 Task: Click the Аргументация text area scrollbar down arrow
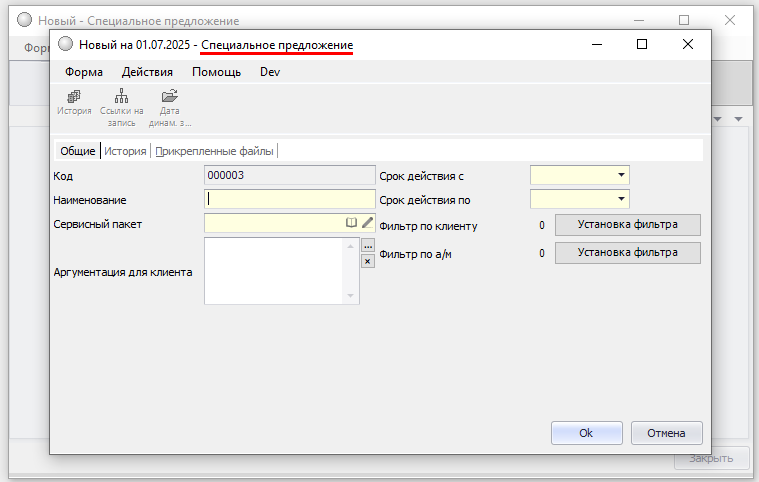[x=351, y=296]
